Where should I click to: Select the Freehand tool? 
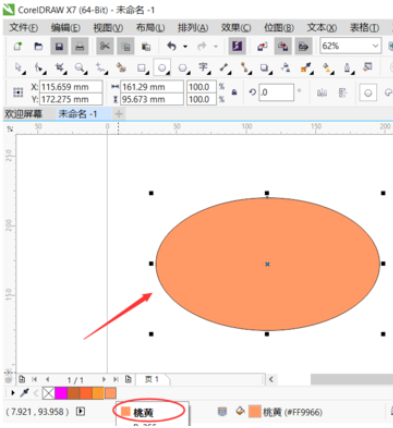[100, 68]
